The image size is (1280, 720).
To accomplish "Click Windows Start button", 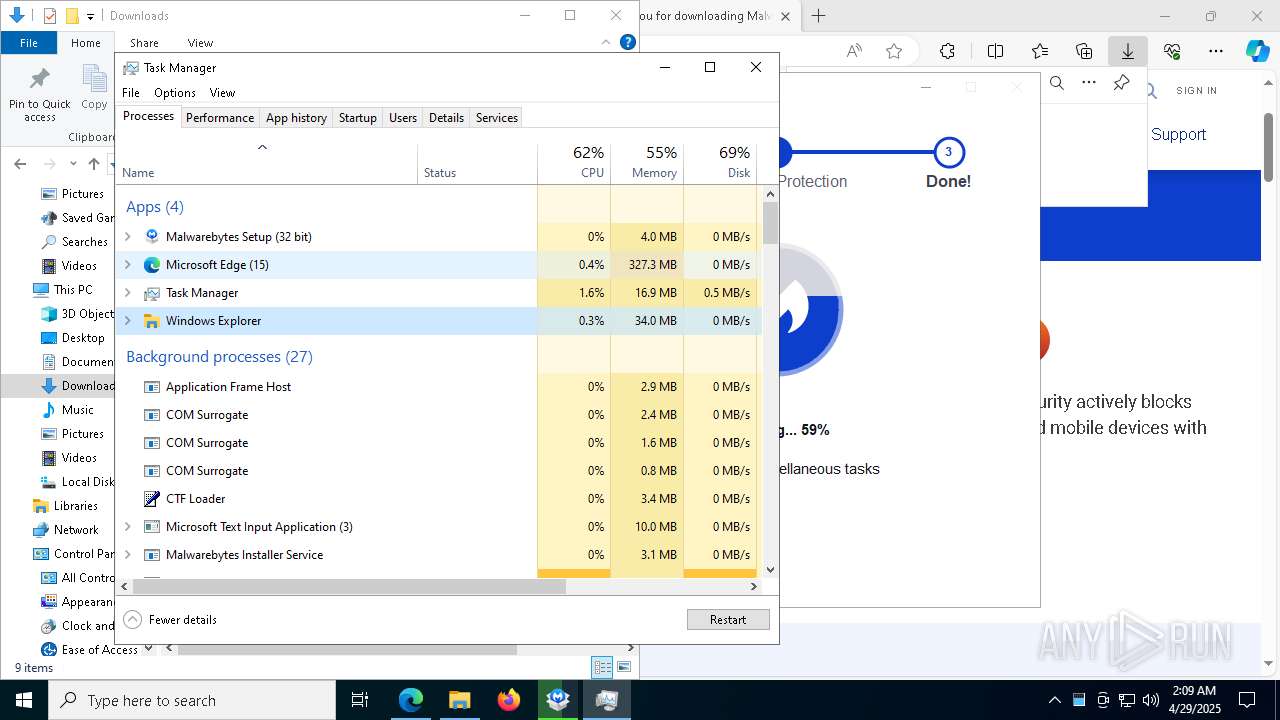I will pos(24,700).
